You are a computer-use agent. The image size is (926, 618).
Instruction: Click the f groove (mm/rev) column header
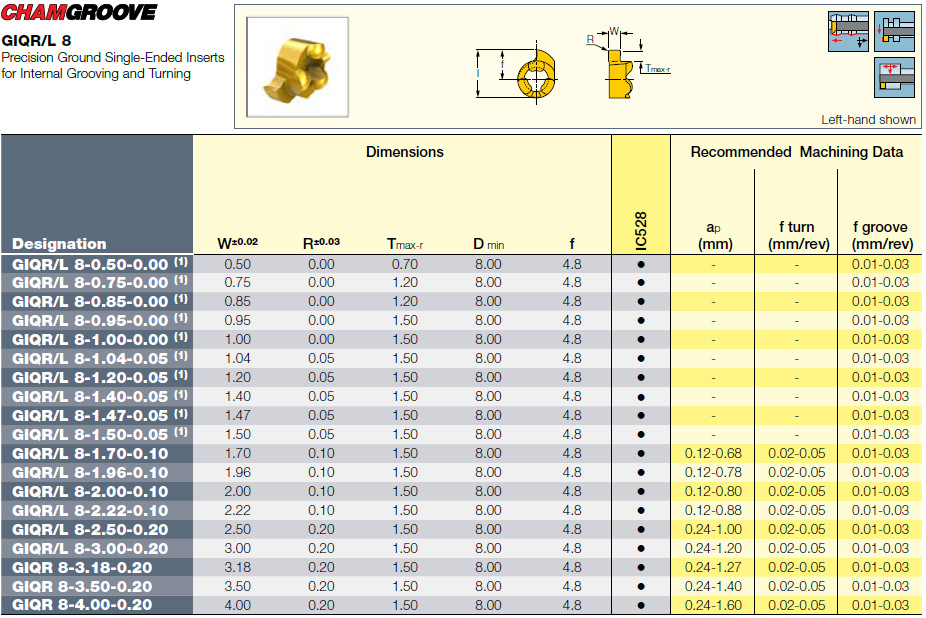point(881,236)
